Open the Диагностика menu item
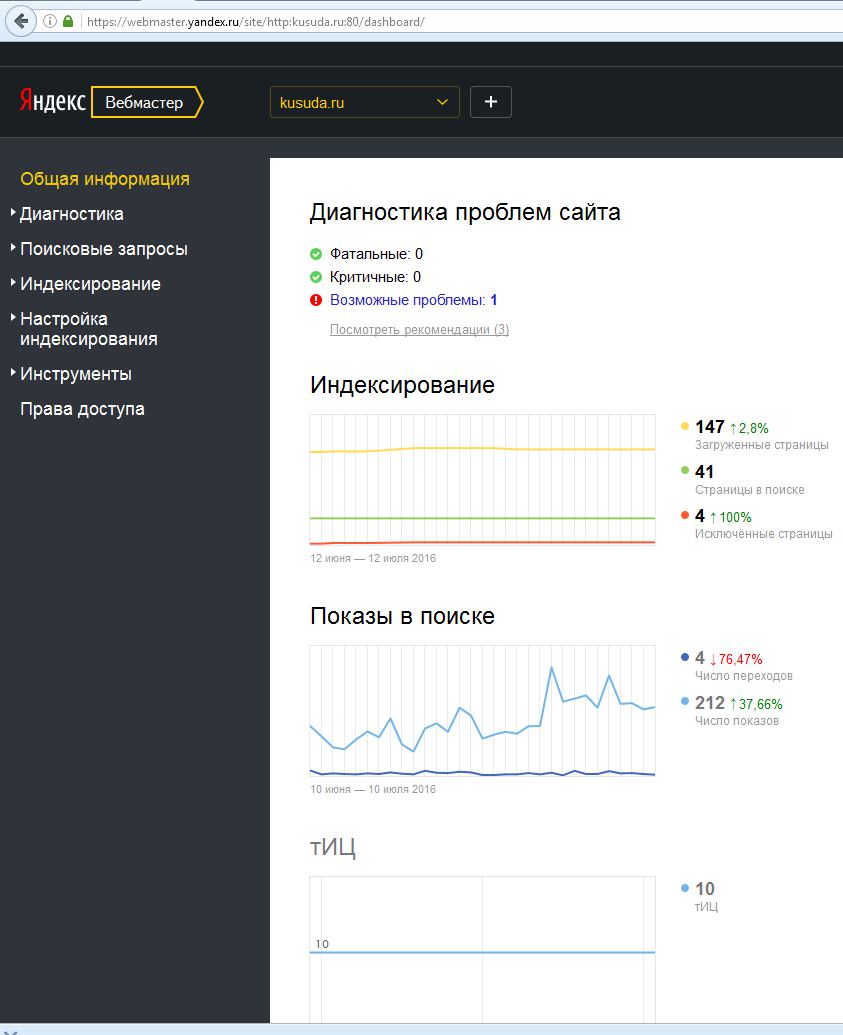The width and height of the screenshot is (843, 1035). click(72, 214)
